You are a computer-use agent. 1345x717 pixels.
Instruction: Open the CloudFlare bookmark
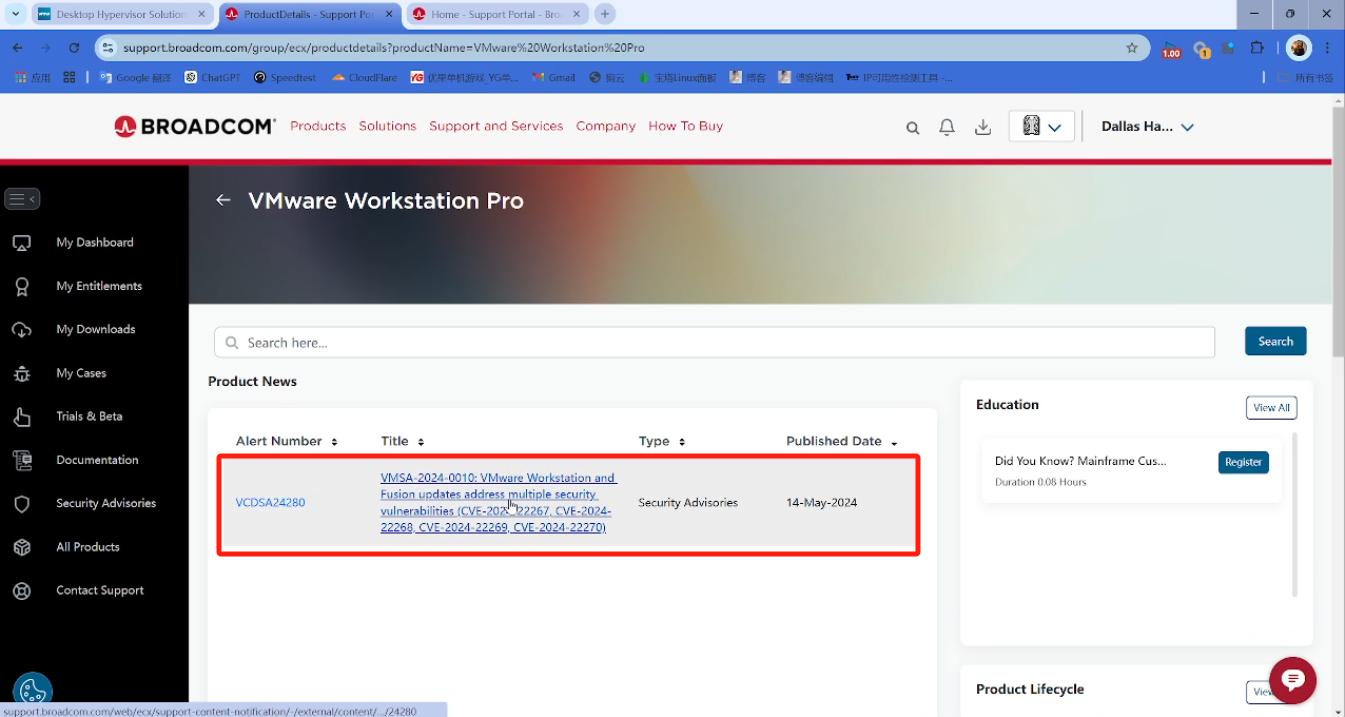pyautogui.click(x=364, y=77)
